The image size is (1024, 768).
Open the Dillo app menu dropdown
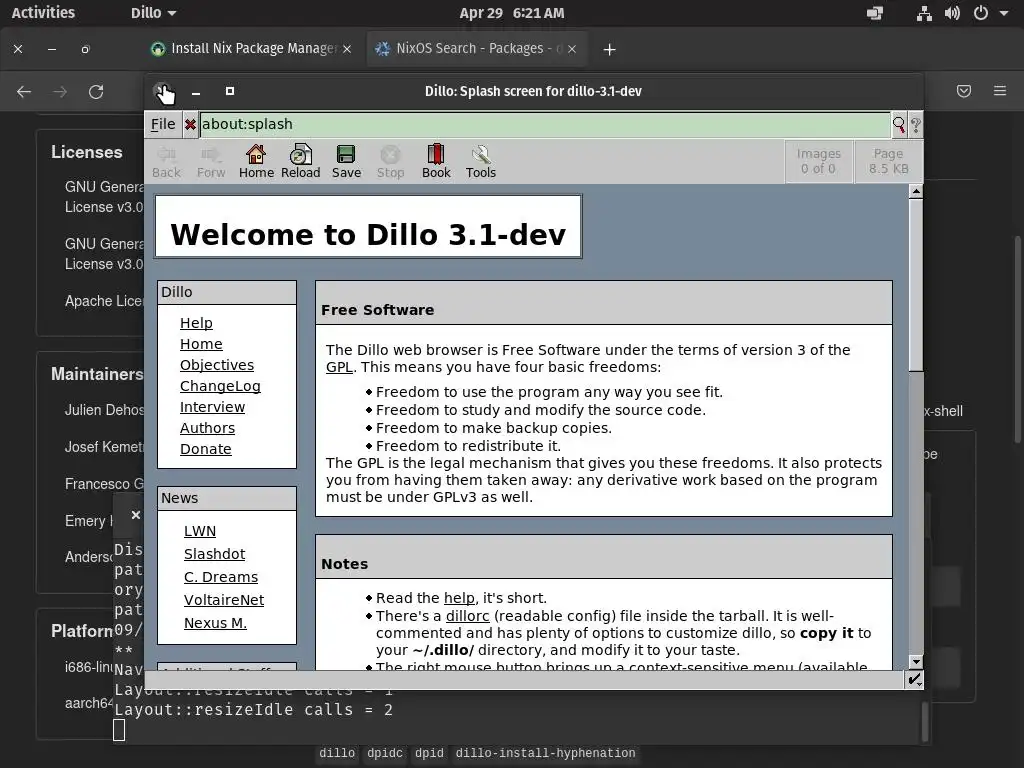pos(153,13)
